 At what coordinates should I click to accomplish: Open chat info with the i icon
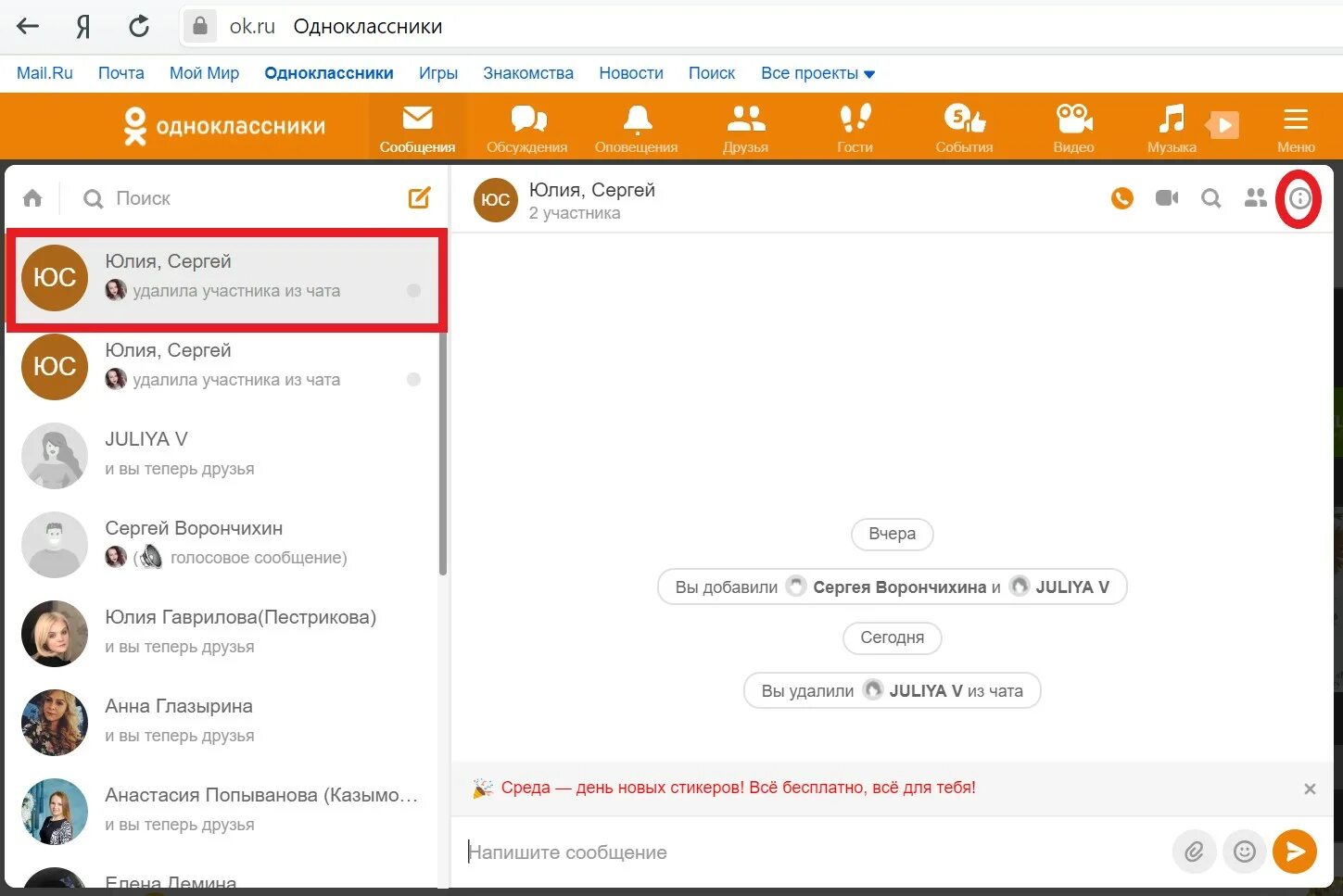(1300, 198)
